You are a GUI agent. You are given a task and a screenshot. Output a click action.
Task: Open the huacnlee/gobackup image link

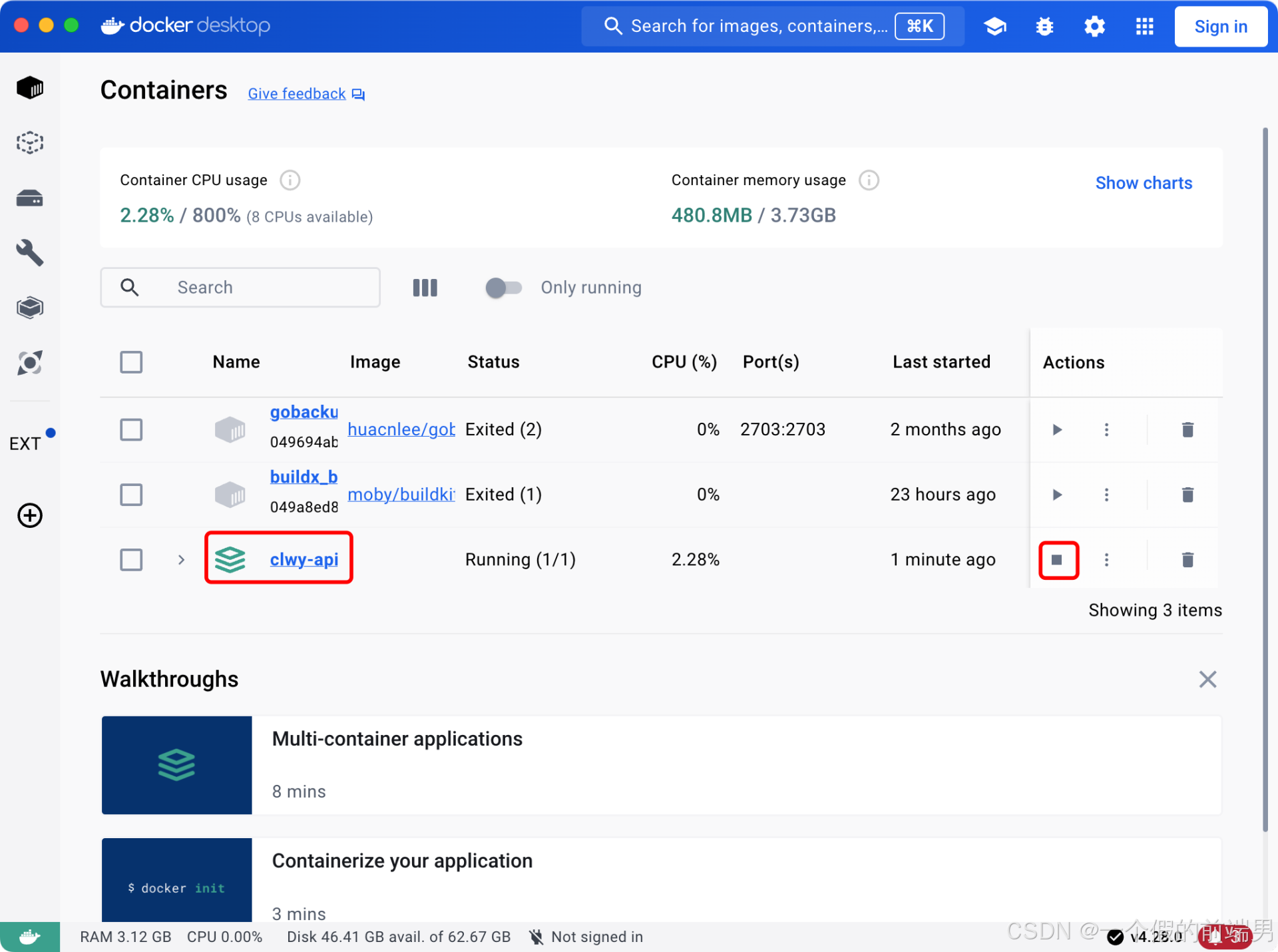401,430
